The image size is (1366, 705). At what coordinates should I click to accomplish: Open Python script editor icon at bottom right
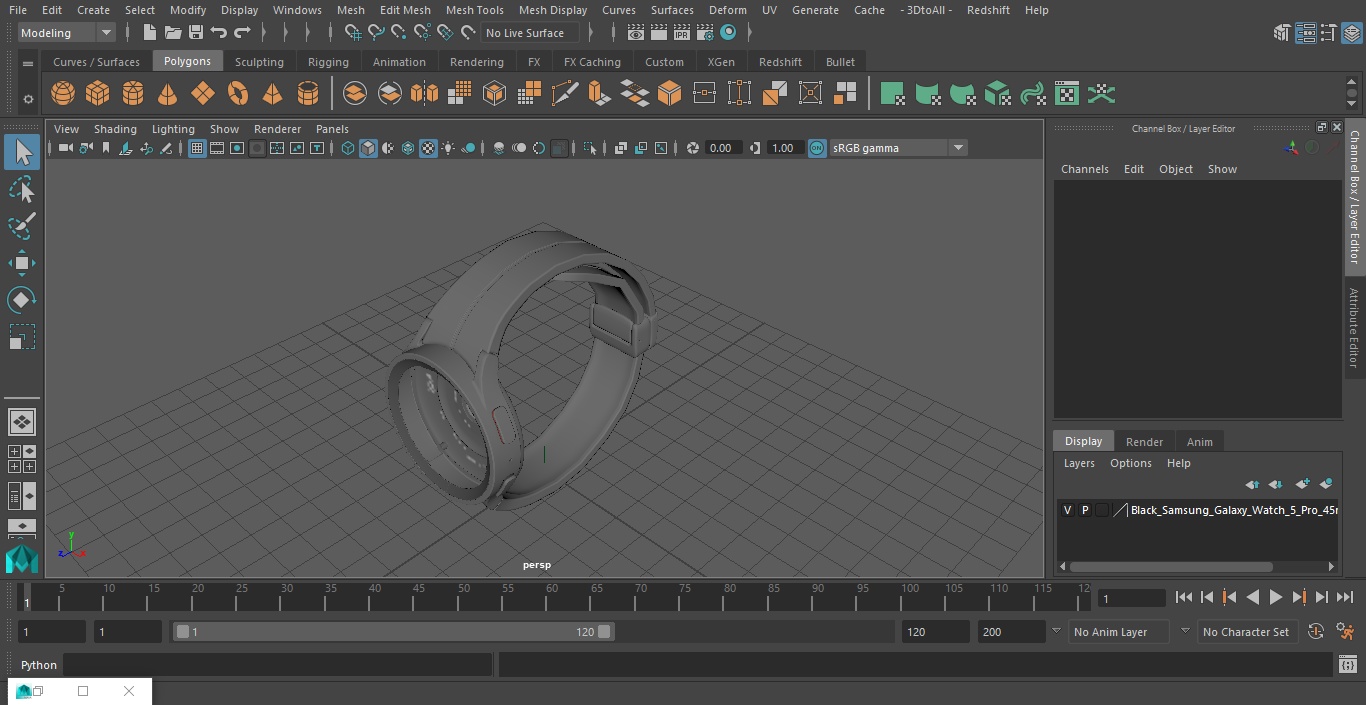pyautogui.click(x=1347, y=665)
